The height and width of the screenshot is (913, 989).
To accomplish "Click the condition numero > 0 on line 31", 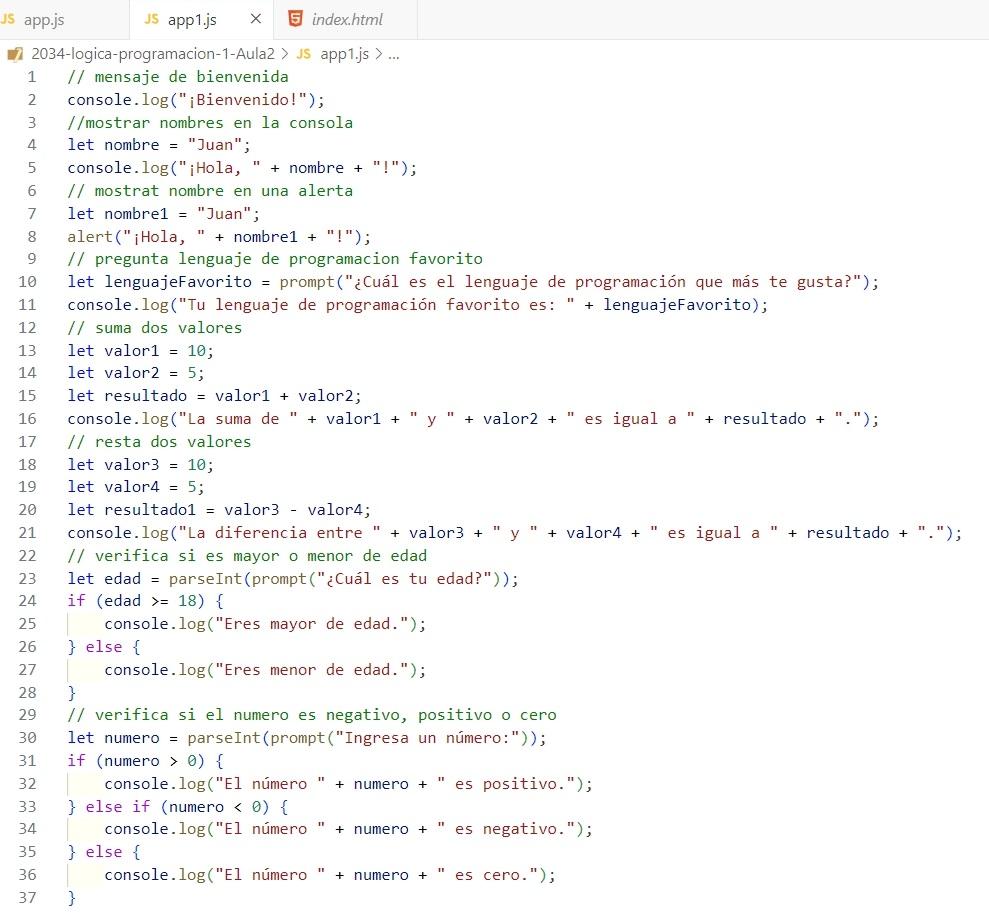I will [x=150, y=761].
